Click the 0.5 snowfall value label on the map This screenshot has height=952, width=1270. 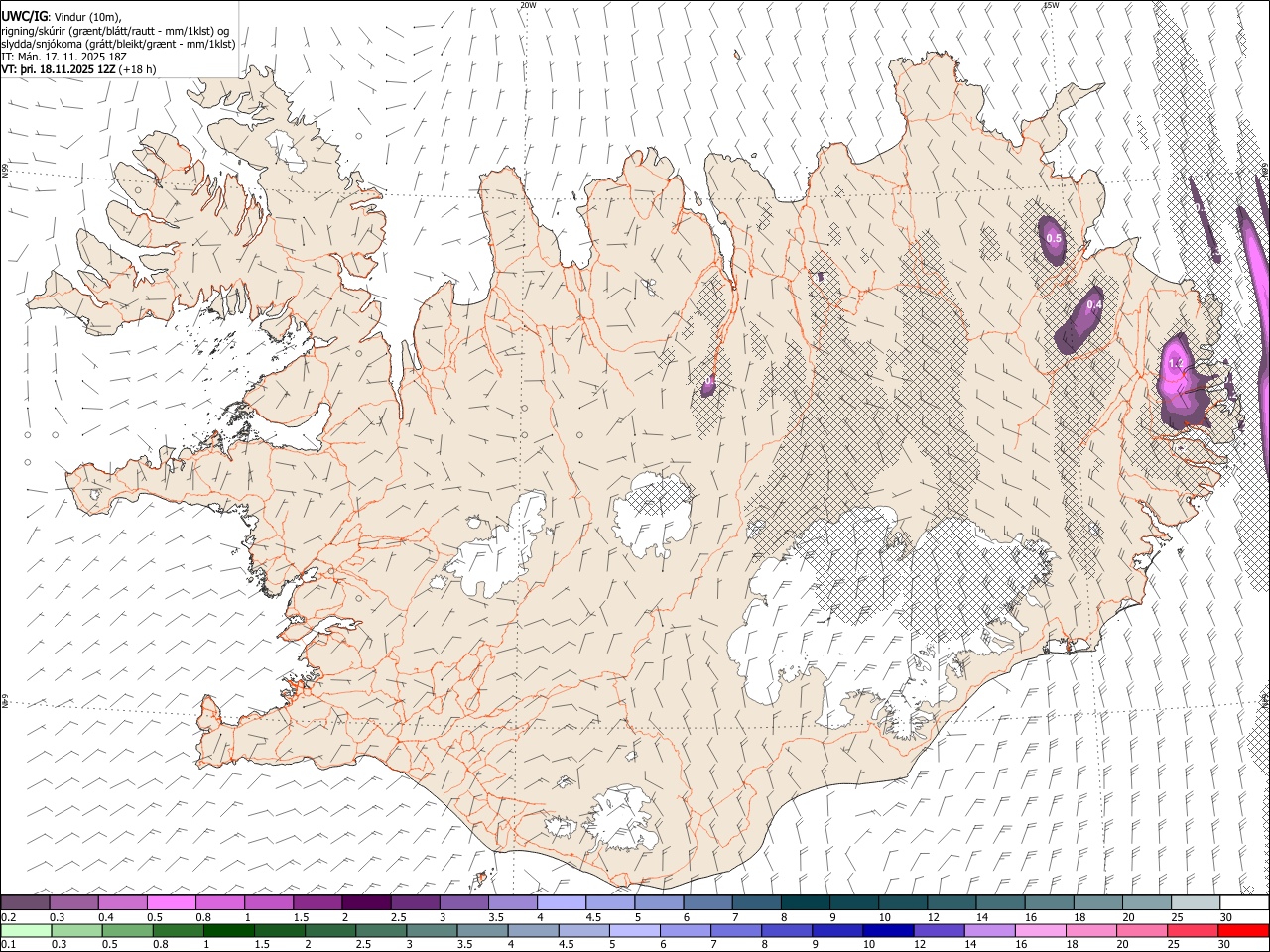point(1054,238)
